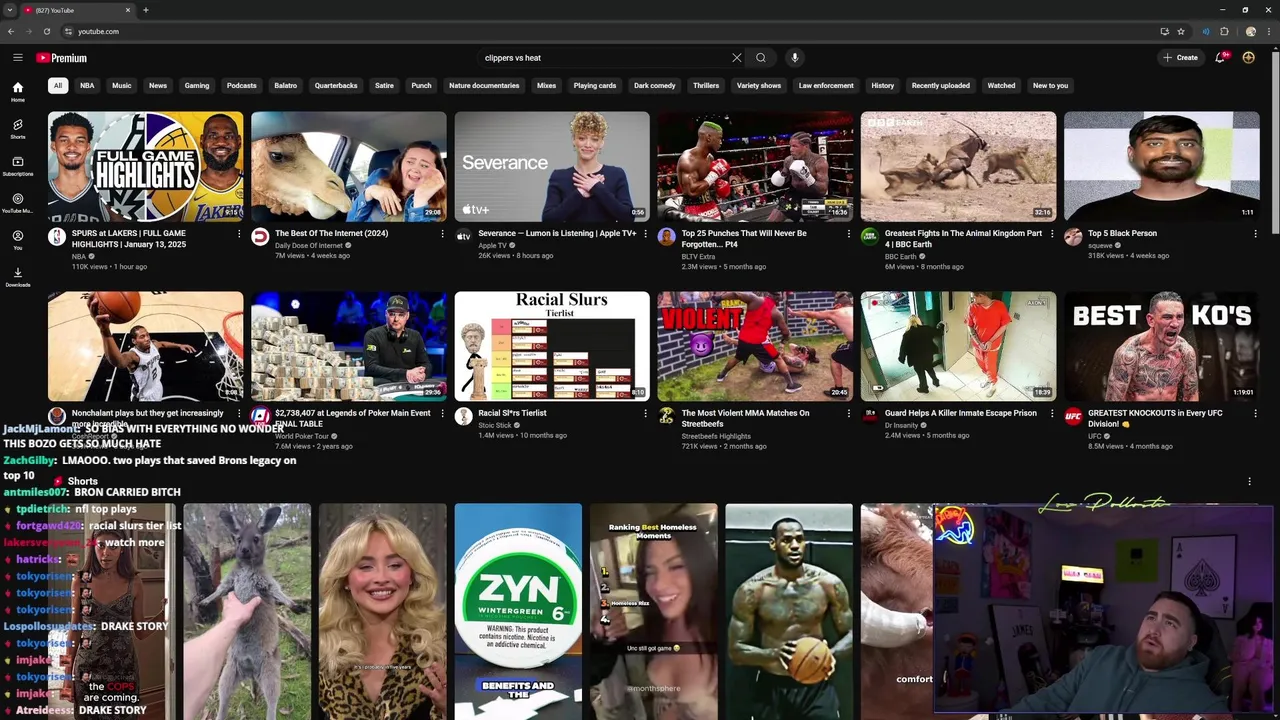Open options menu for GREATEST KNOCKOUTS UFC video
The width and height of the screenshot is (1280, 720).
click(x=1255, y=413)
